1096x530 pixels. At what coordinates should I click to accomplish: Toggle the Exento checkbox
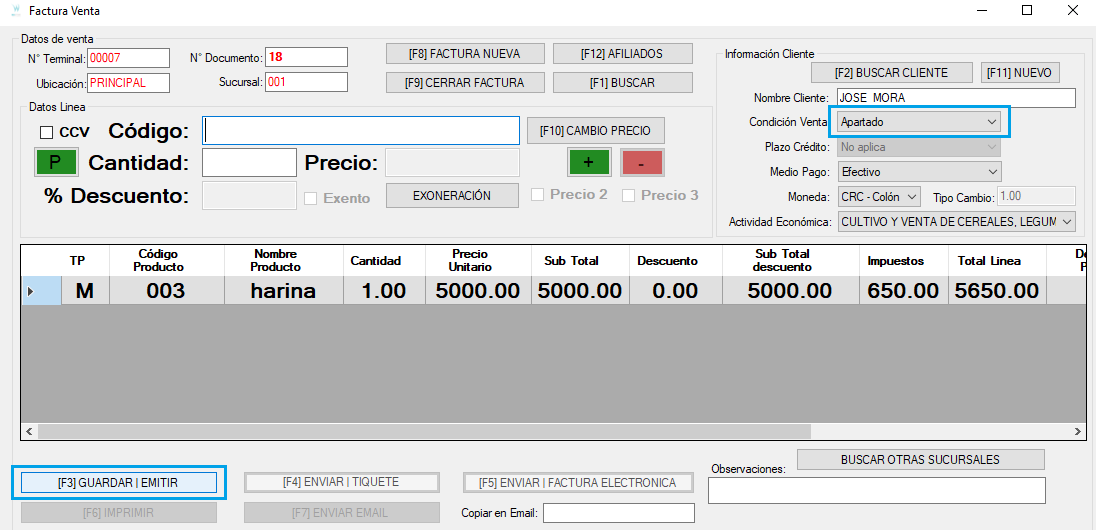click(x=310, y=198)
